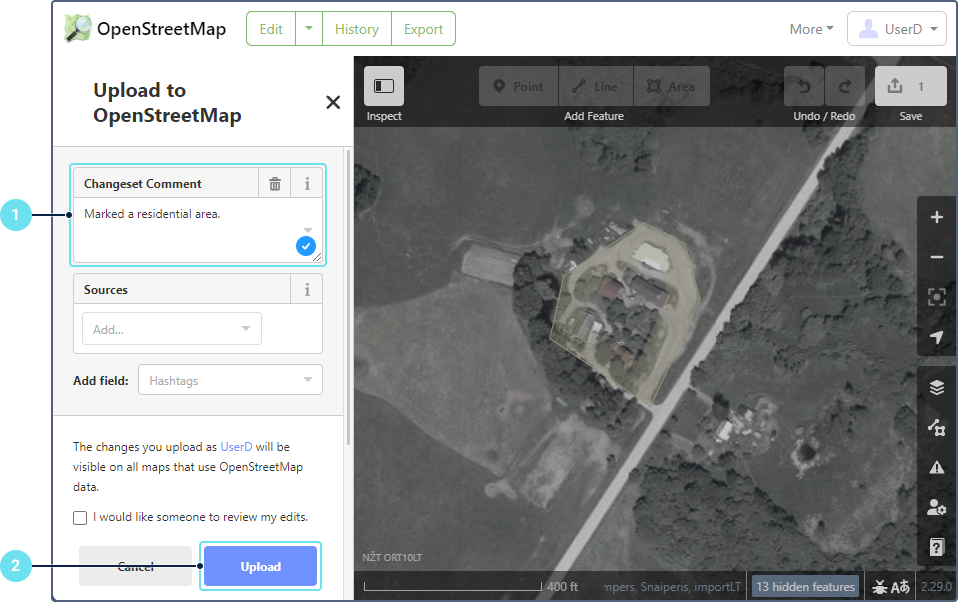Switch to the History tab
958x602 pixels.
(356, 29)
